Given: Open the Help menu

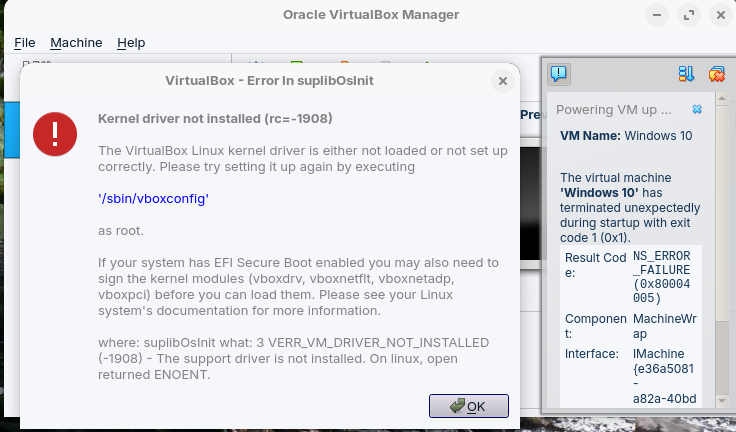Looking at the screenshot, I should tap(131, 43).
